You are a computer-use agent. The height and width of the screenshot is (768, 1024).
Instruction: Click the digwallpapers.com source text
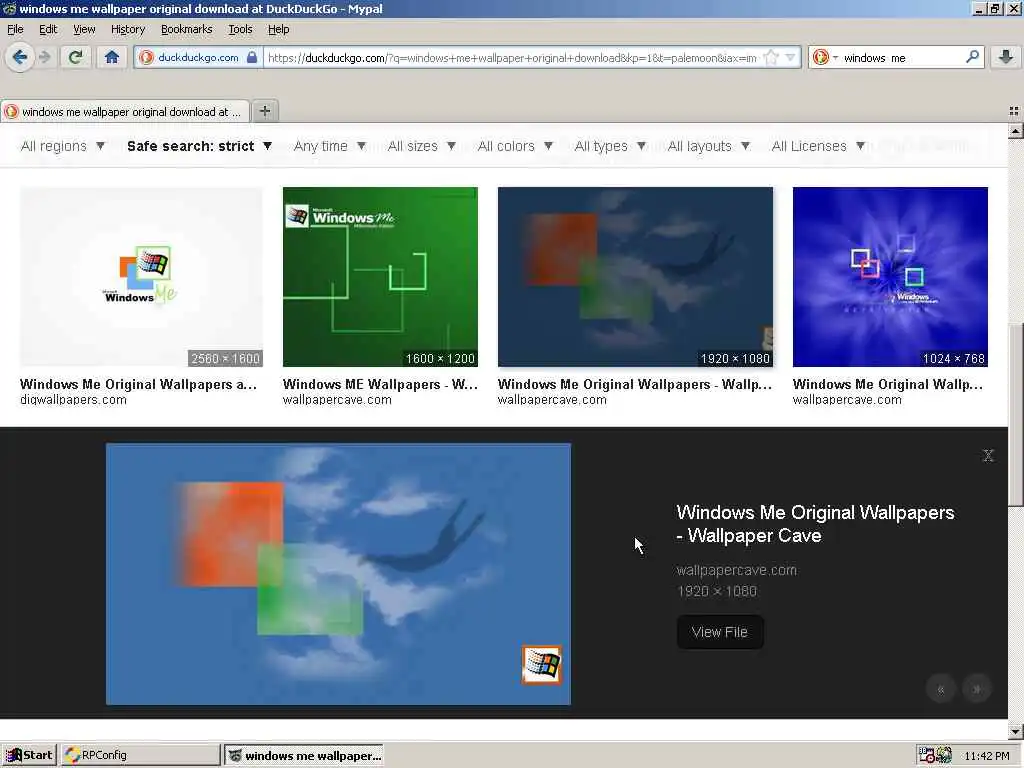click(x=73, y=400)
